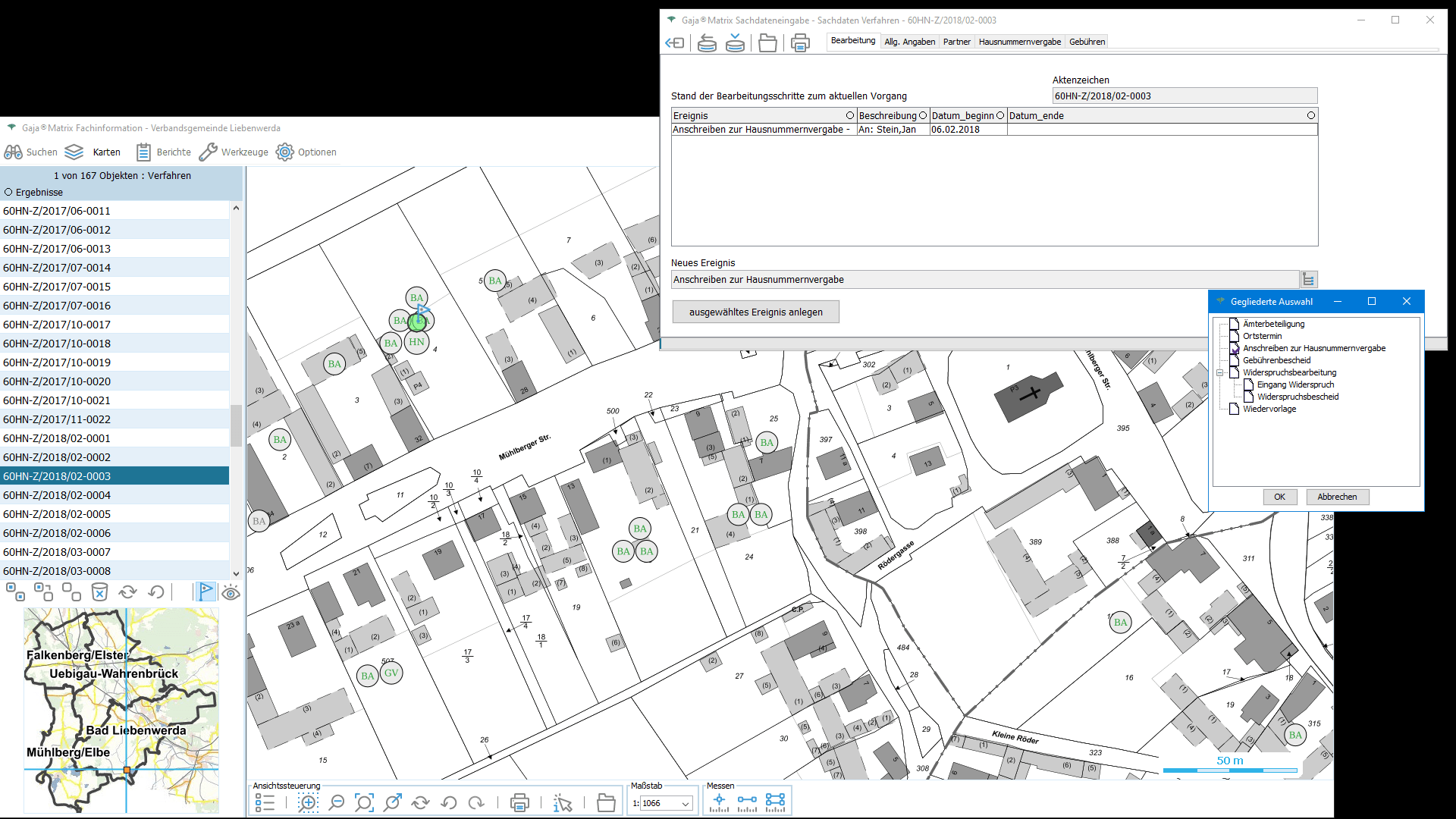Viewport: 1456px width, 819px height.
Task: Toggle the eye visibility icon
Action: coord(231,592)
